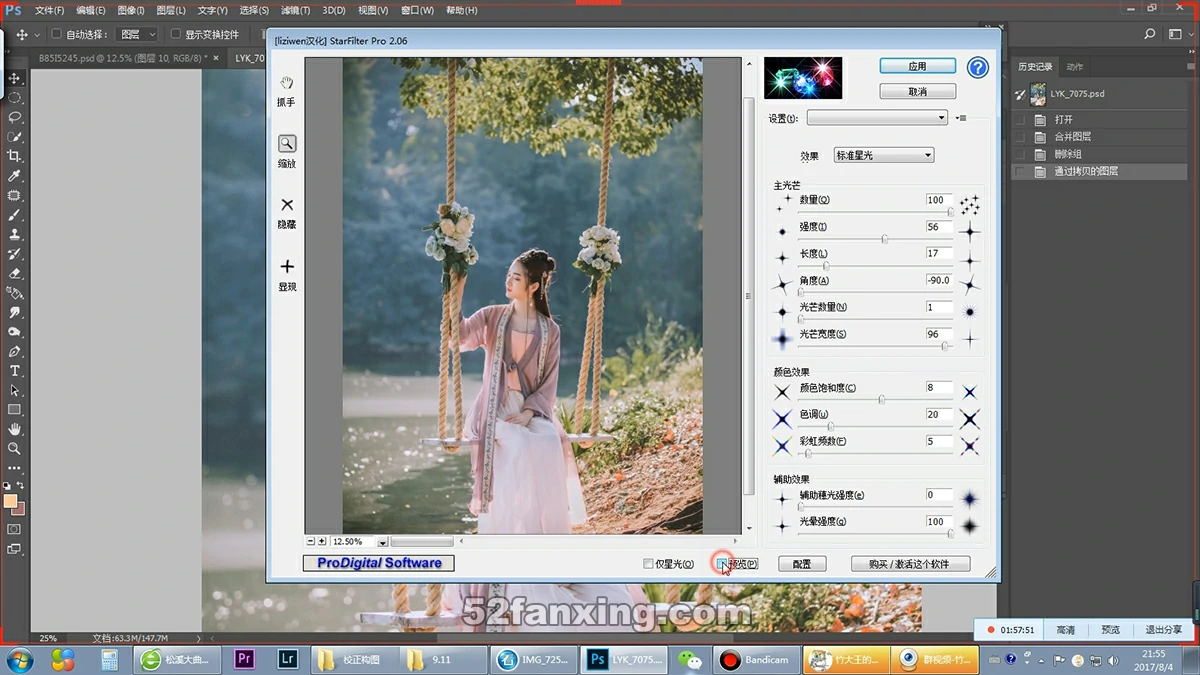The image size is (1200, 675).
Task: Open the 设置 presets dropdown
Action: pyautogui.click(x=877, y=118)
